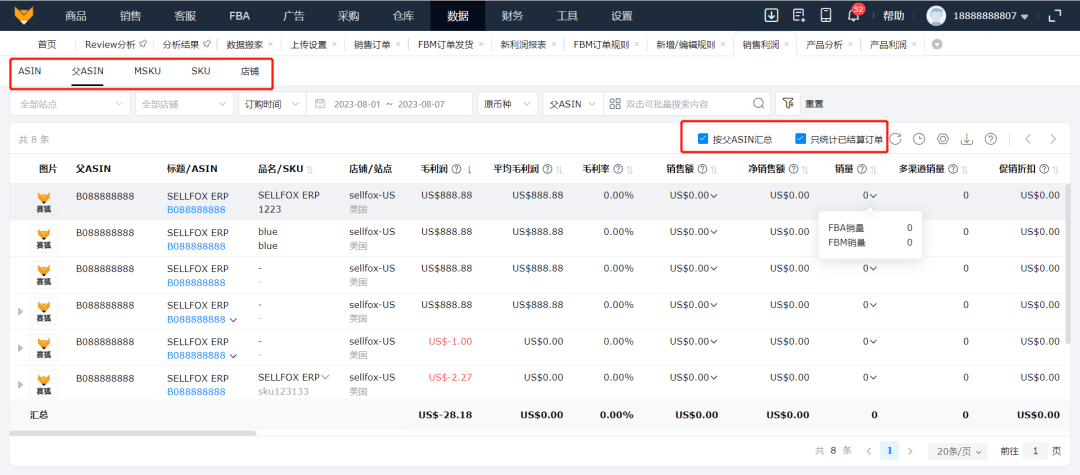The image size is (1080, 475).
Task: Open the notification bell with 52 badge
Action: click(x=854, y=14)
